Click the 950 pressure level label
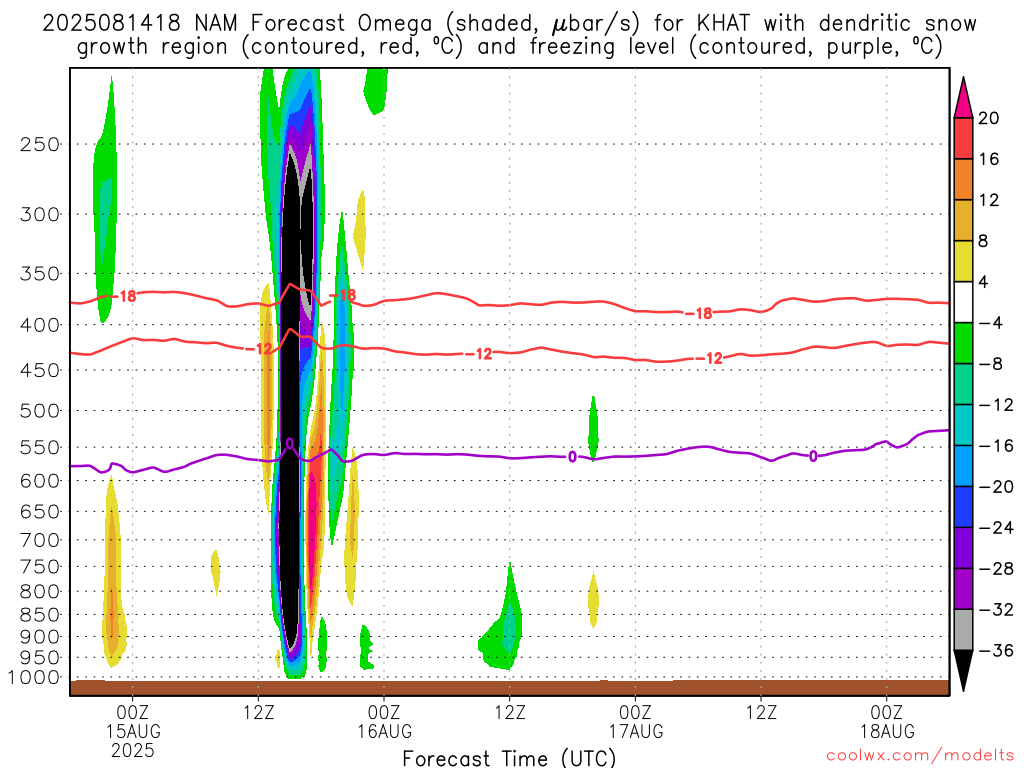The image size is (1024, 768). pos(40,658)
